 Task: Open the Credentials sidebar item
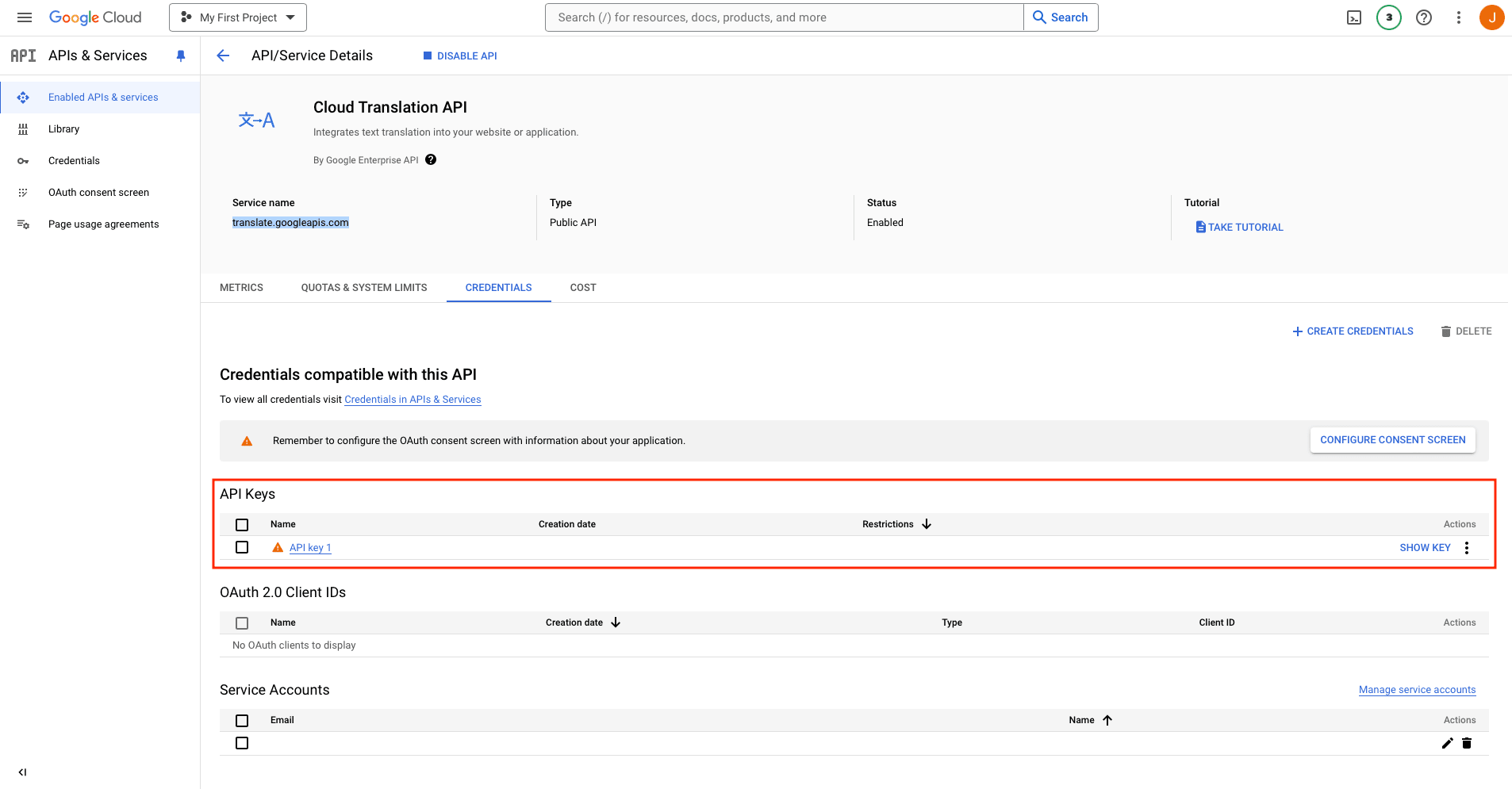point(74,160)
